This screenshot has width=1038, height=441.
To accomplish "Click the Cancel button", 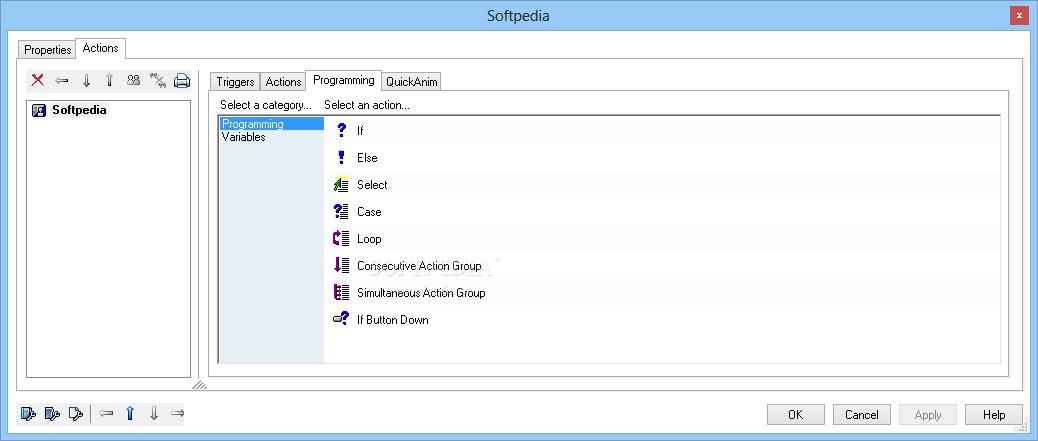I will pyautogui.click(x=862, y=415).
